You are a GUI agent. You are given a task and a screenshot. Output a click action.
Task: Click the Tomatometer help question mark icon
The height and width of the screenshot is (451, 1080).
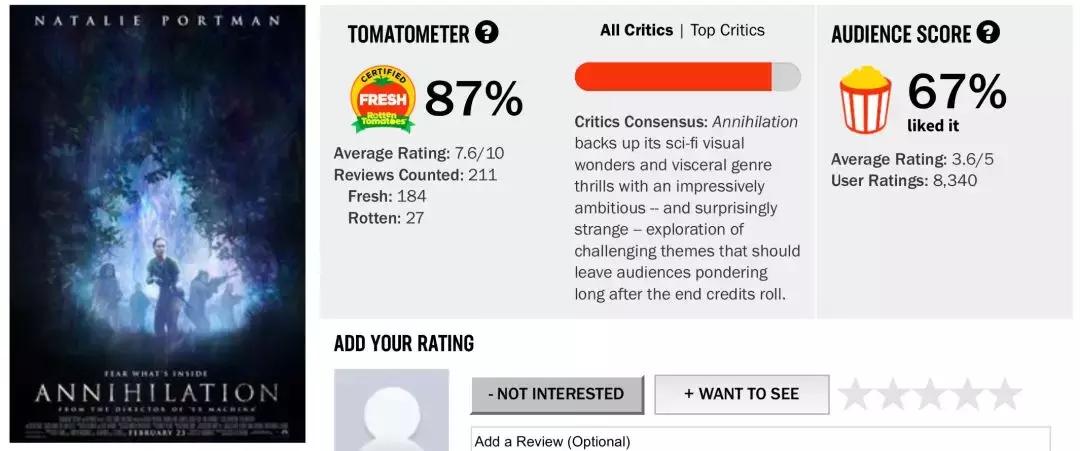pos(487,32)
